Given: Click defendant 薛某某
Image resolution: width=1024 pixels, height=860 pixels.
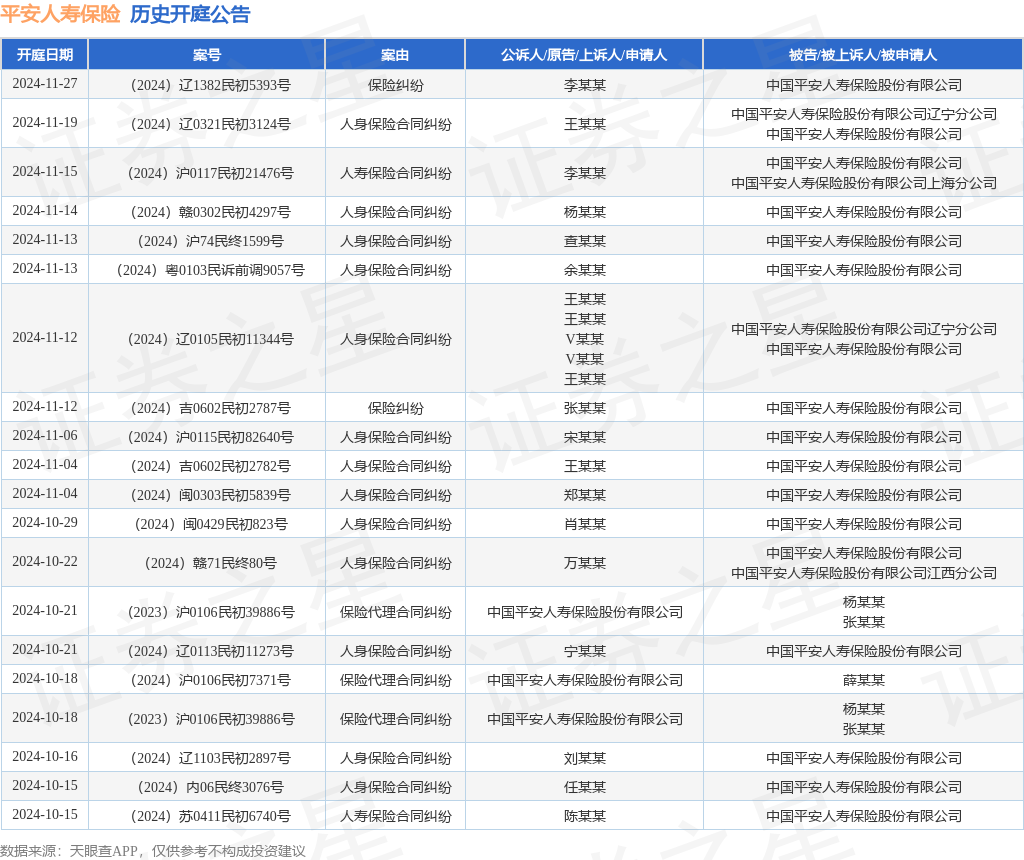Looking at the screenshot, I should point(863,680).
